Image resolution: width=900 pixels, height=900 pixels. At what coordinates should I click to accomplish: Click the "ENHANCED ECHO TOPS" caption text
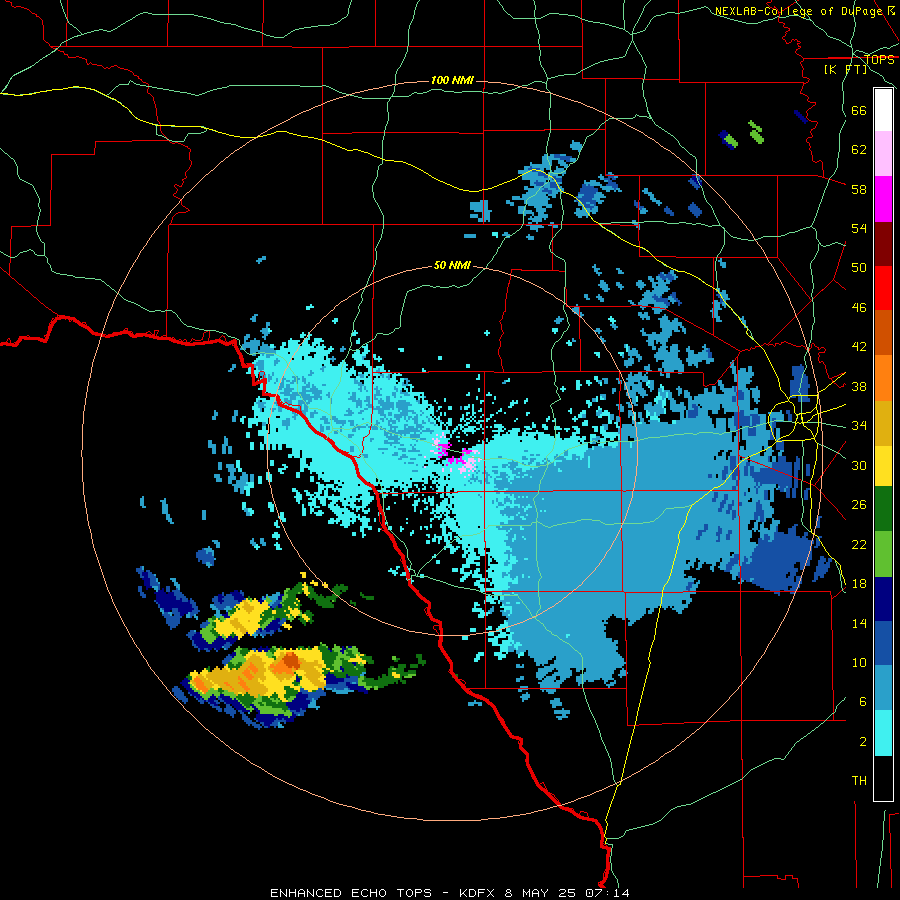point(351,893)
